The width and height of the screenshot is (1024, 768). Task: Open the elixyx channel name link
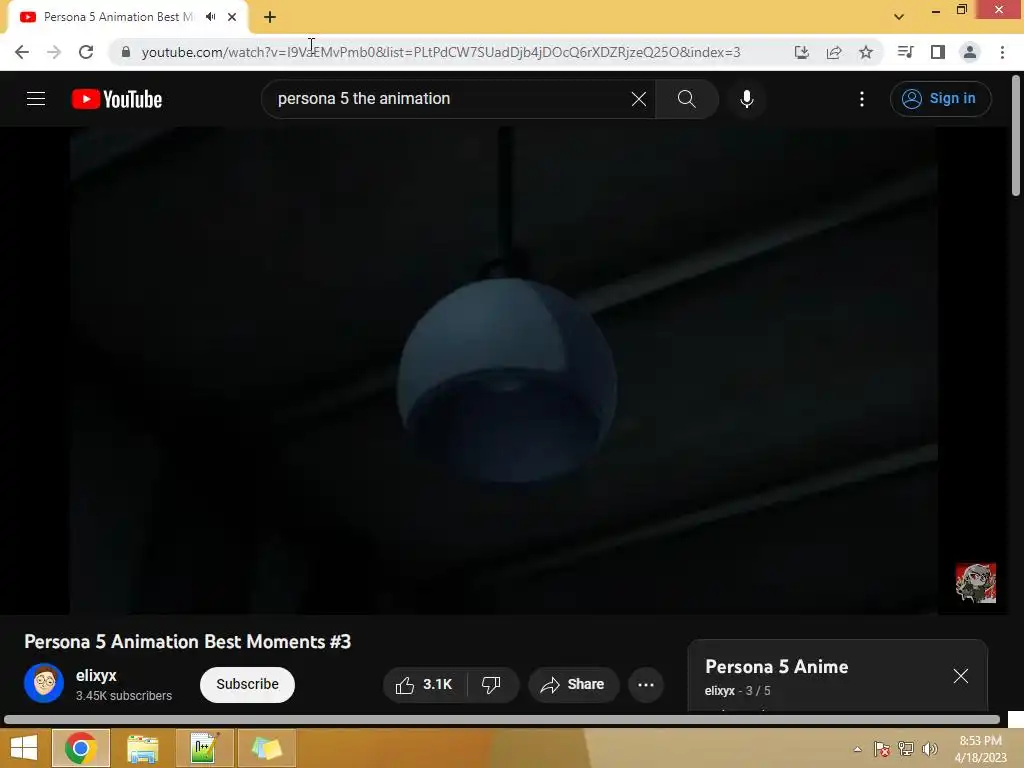point(96,675)
